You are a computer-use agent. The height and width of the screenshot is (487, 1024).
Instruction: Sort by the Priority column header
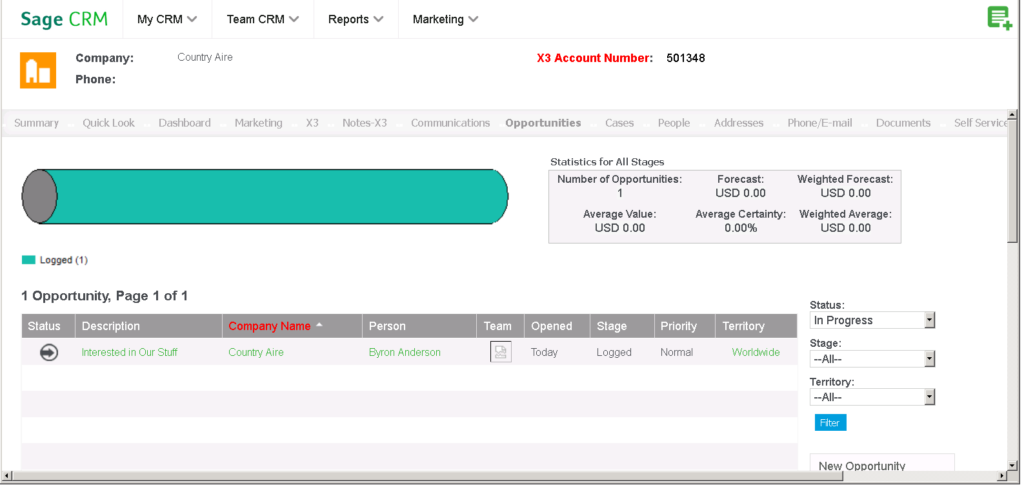tap(678, 326)
